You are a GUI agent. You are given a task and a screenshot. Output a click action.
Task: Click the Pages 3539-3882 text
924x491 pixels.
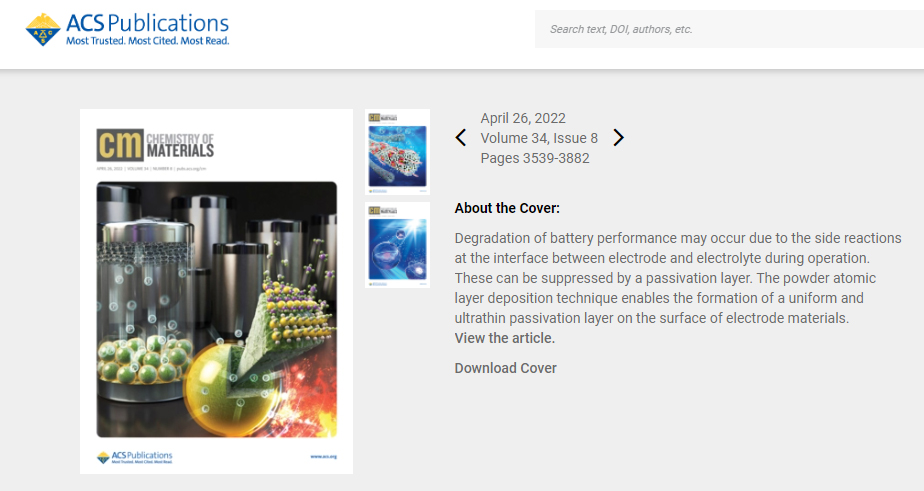click(x=534, y=159)
